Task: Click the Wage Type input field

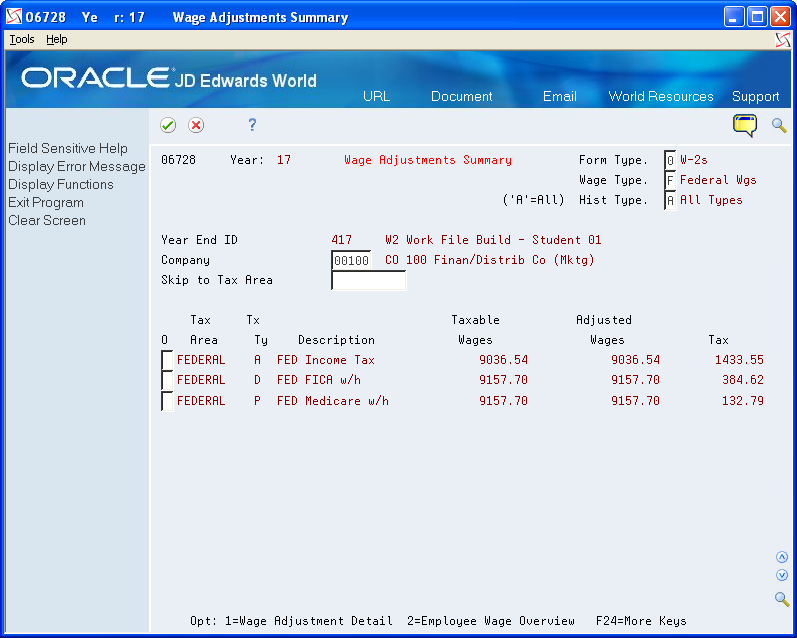Action: (x=670, y=180)
